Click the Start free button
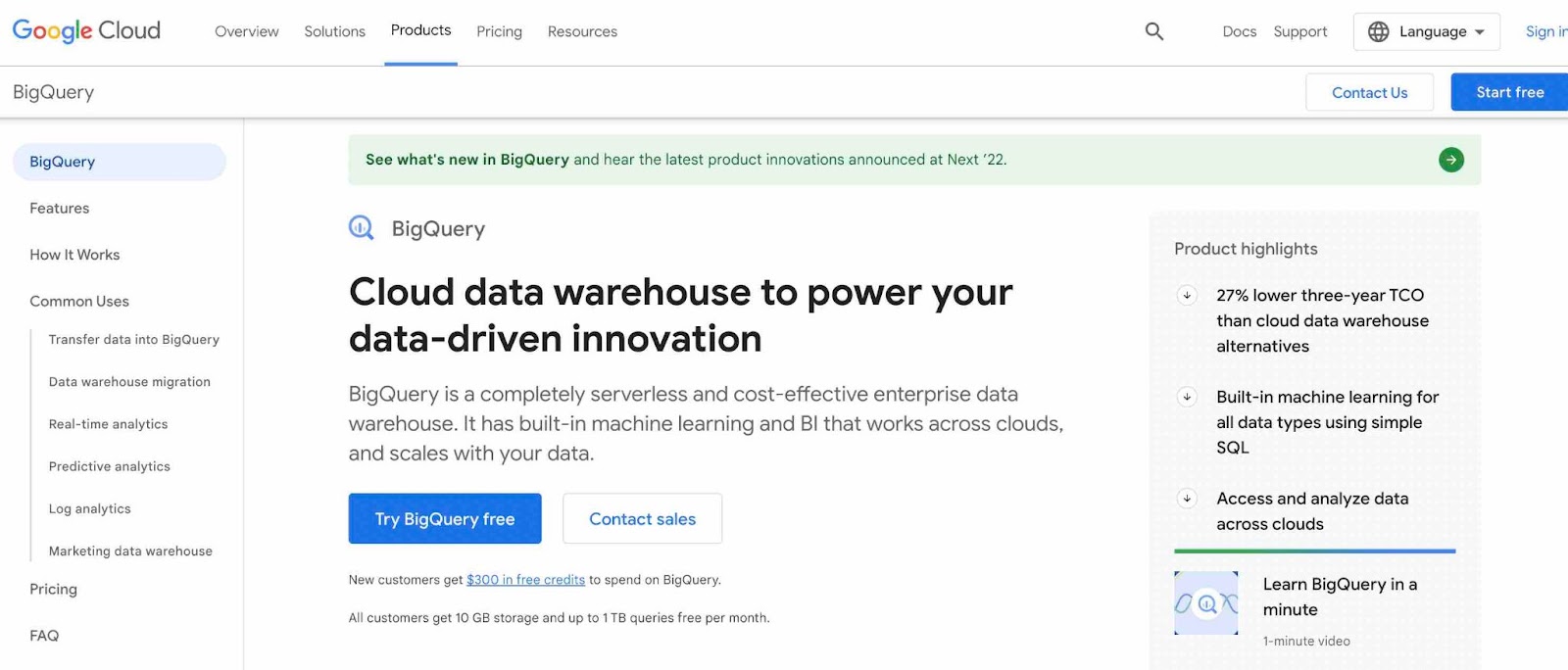The image size is (1568, 670). (1509, 92)
